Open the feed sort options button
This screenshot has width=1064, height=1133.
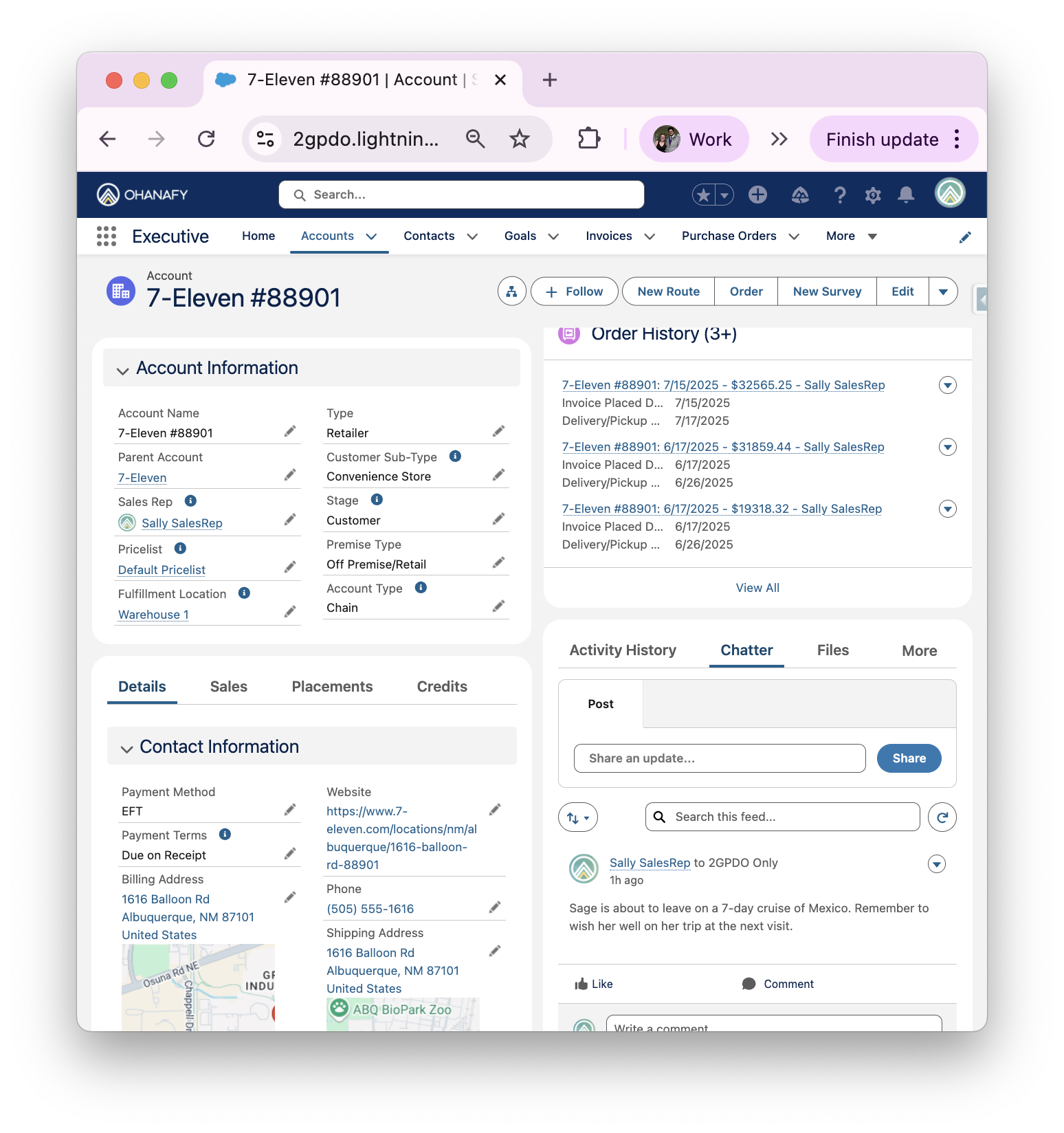tap(578, 817)
